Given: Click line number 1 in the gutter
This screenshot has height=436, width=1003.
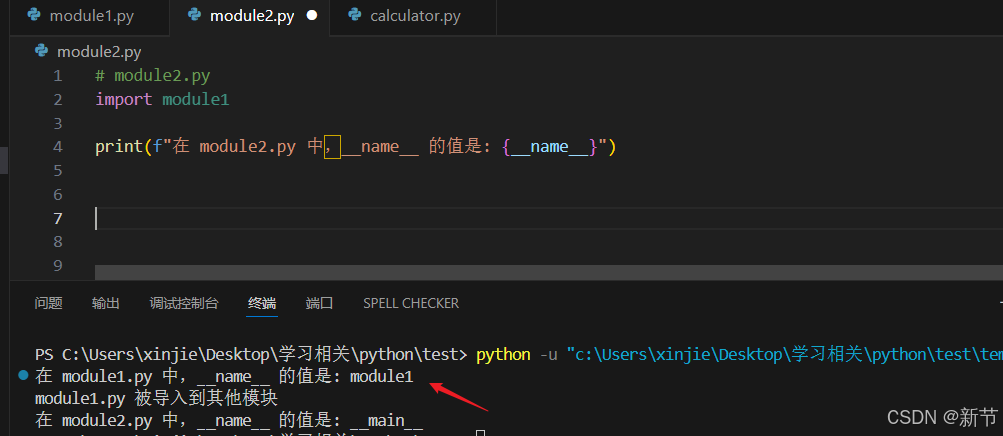Looking at the screenshot, I should [58, 76].
